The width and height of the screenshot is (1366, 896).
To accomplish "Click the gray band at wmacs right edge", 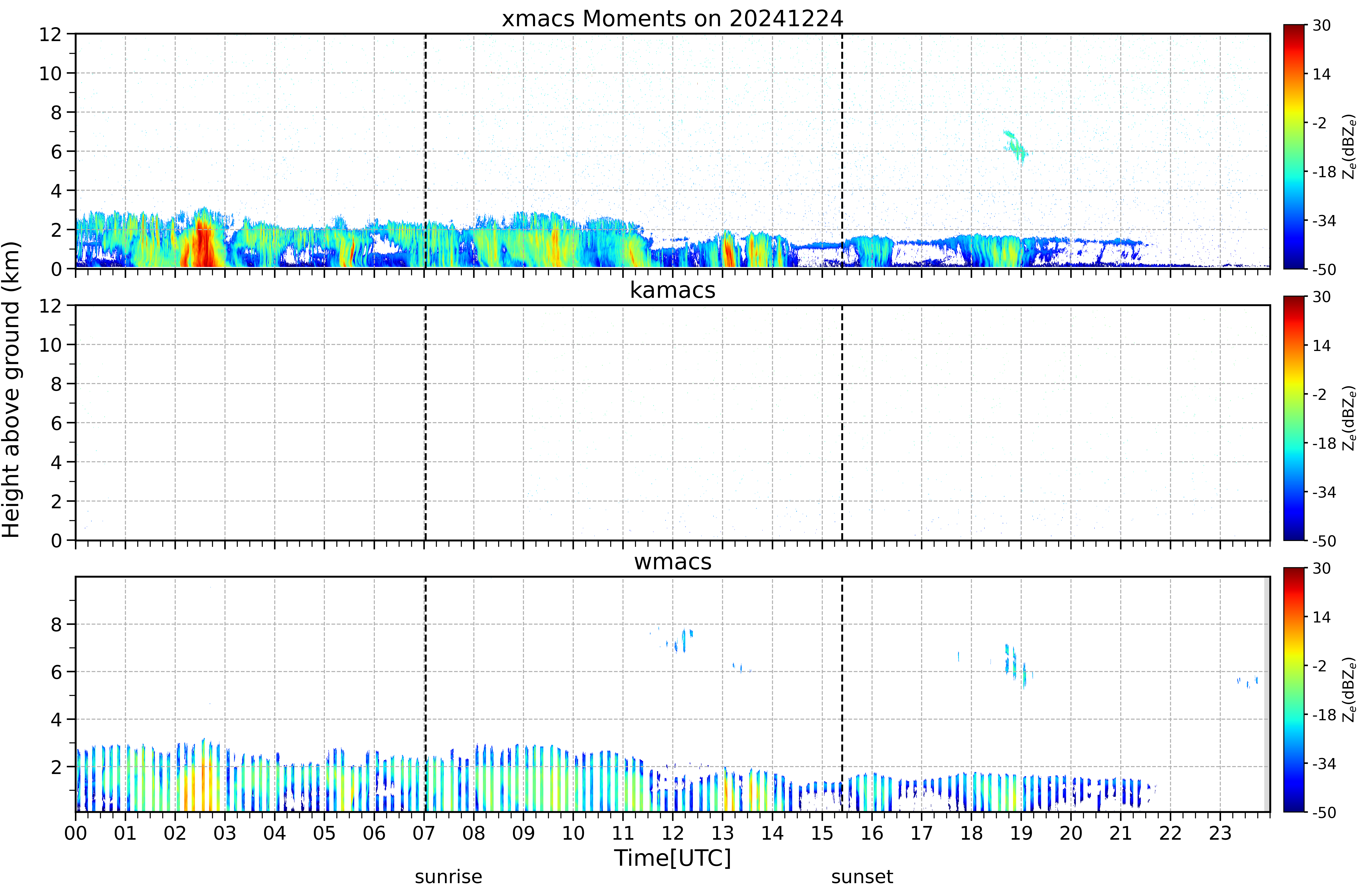I will tap(1267, 694).
